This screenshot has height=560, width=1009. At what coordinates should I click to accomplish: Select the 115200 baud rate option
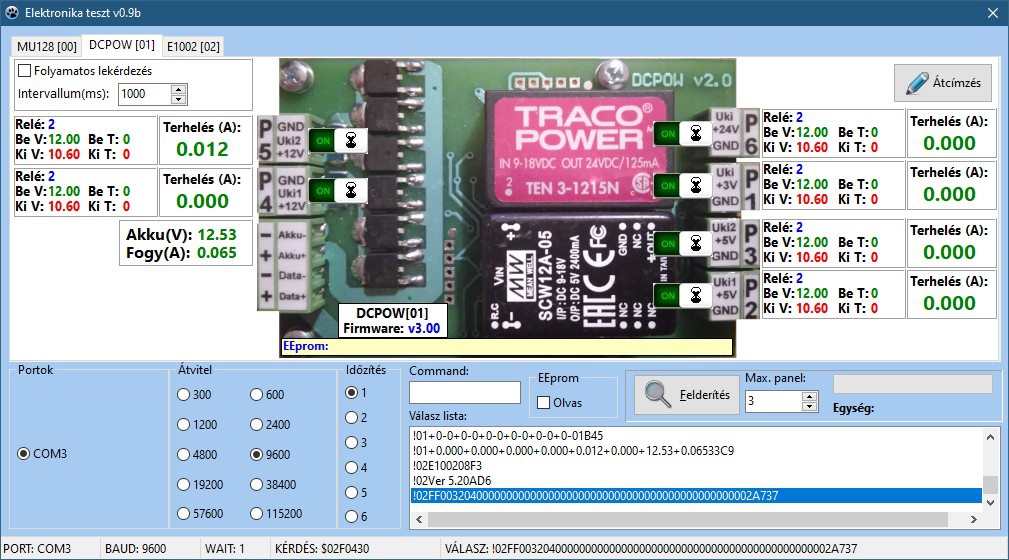tap(256, 514)
